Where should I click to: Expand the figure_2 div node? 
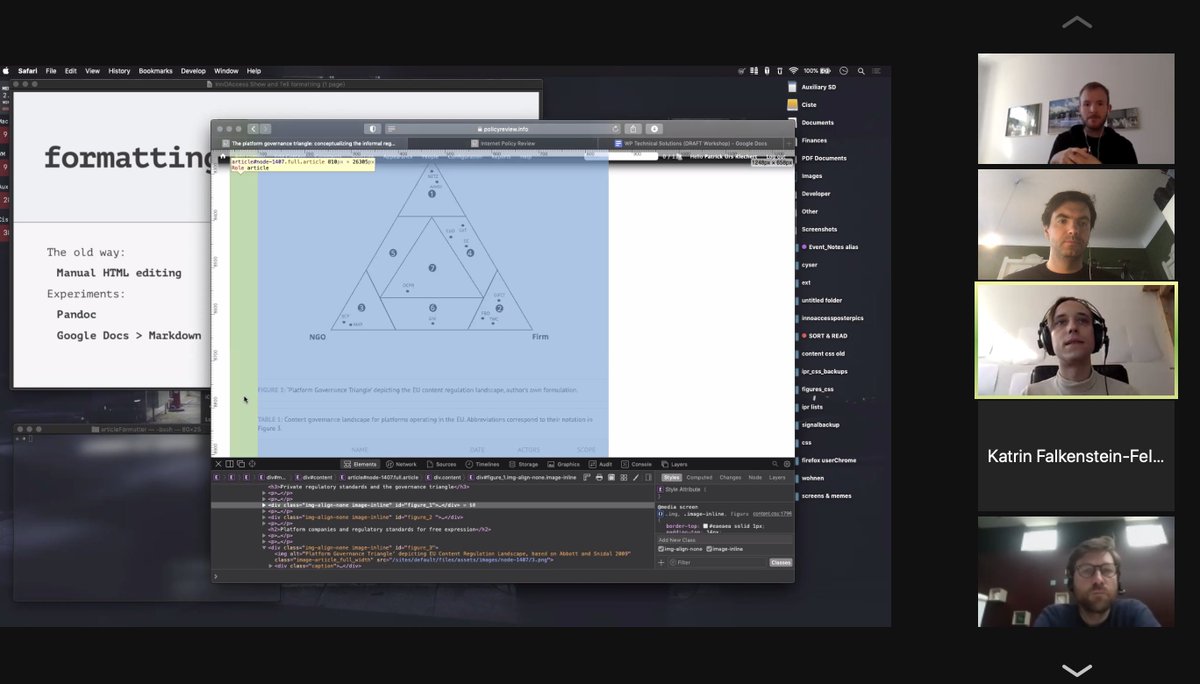click(x=264, y=518)
